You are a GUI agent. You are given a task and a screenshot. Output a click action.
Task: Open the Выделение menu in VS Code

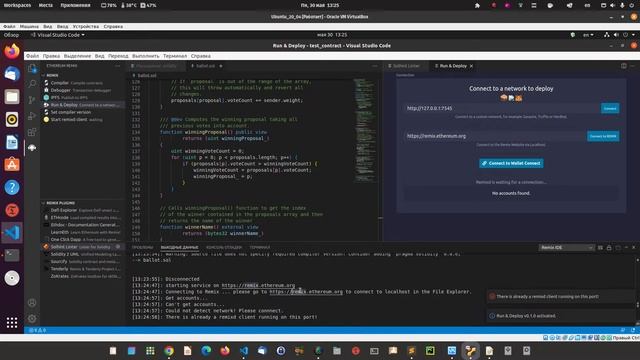click(77, 56)
